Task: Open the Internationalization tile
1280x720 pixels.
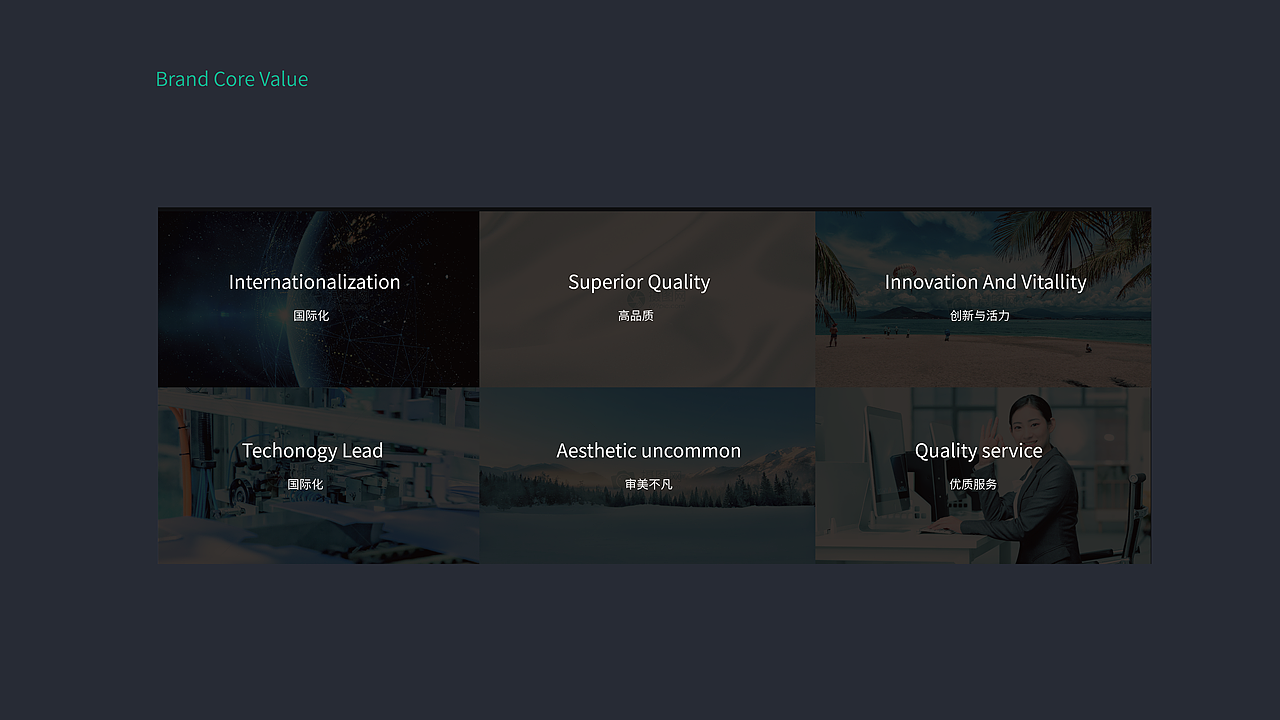Action: coord(318,298)
